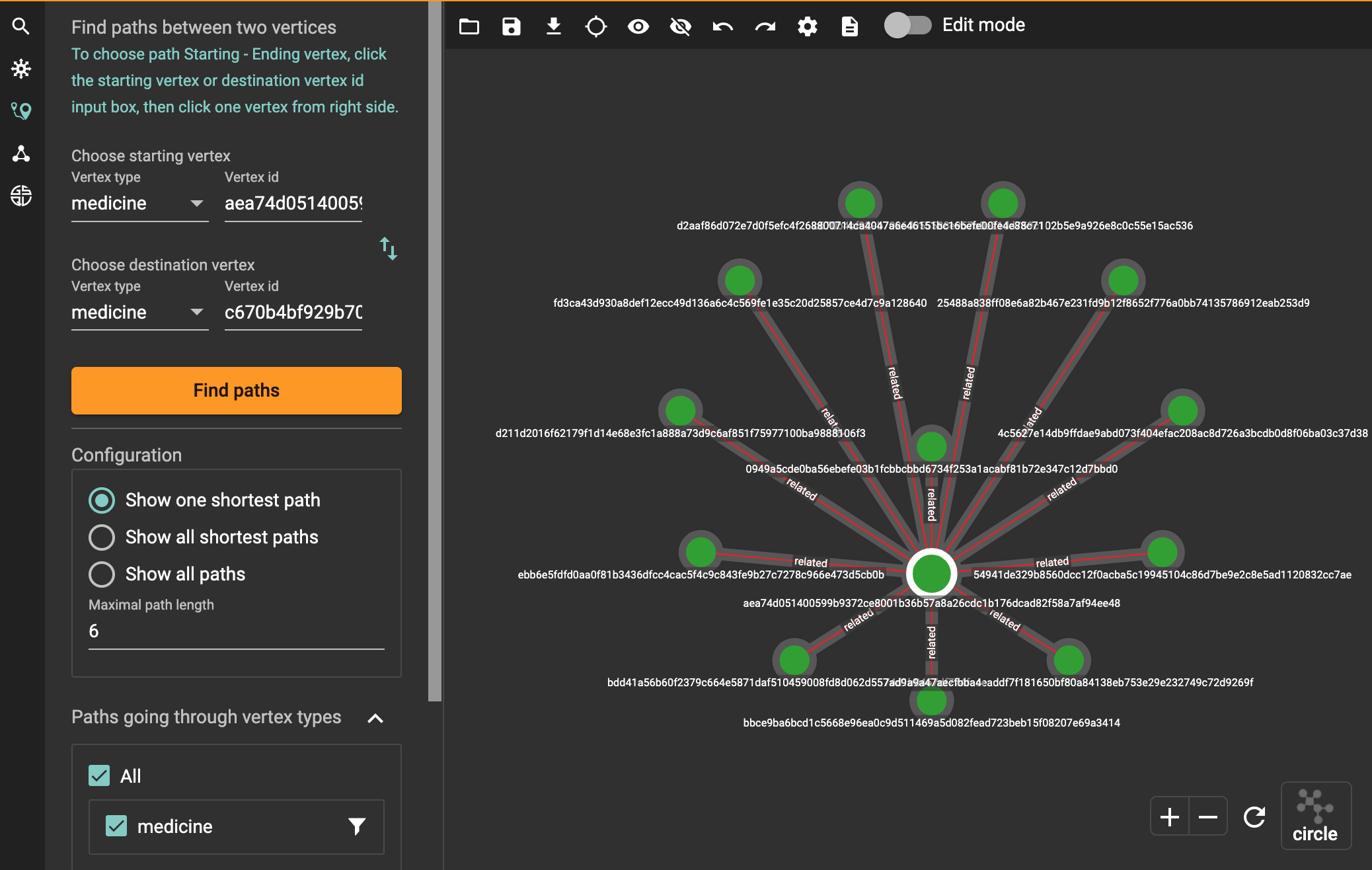1372x870 pixels.
Task: Save the graph with the floppy disk icon
Action: [x=512, y=26]
